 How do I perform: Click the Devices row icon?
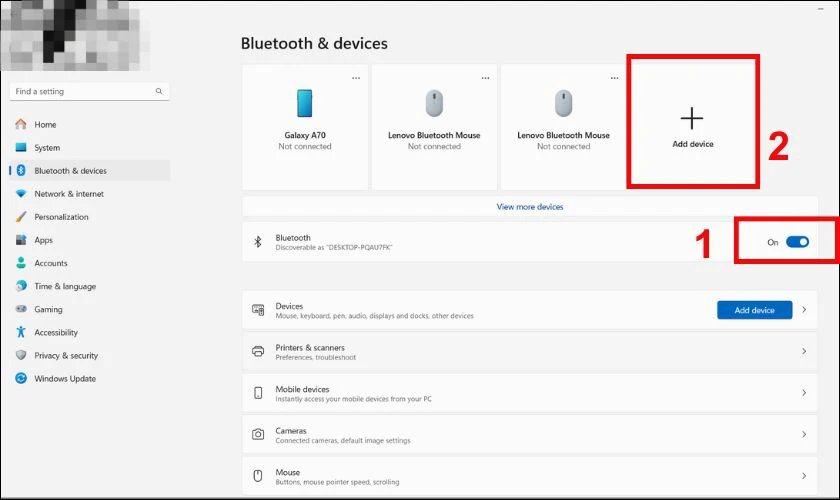[x=258, y=310]
